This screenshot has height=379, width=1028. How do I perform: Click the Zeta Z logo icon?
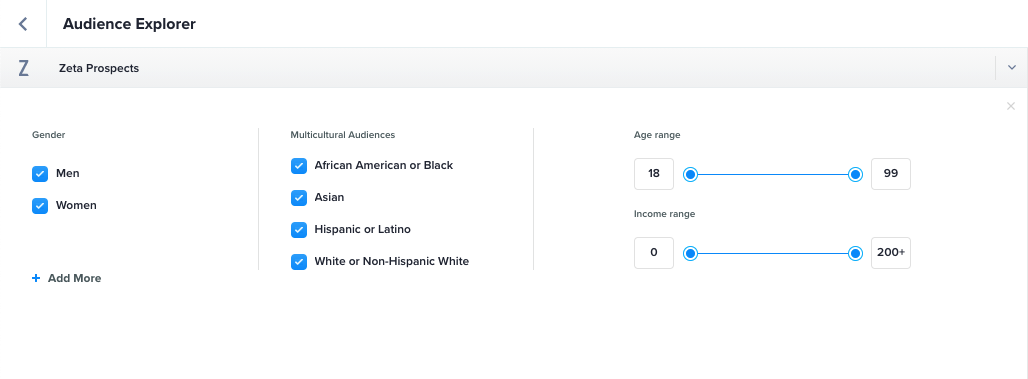24,68
